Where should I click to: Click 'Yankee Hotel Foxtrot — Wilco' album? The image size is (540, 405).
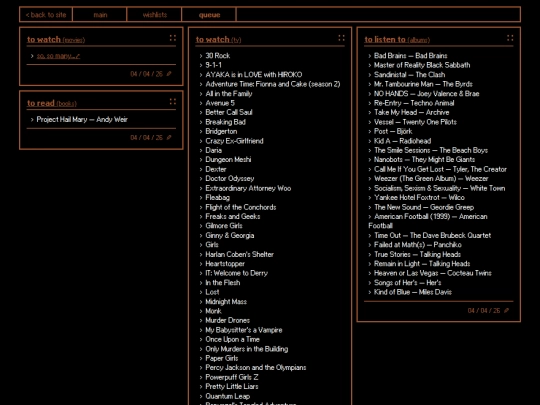point(419,197)
